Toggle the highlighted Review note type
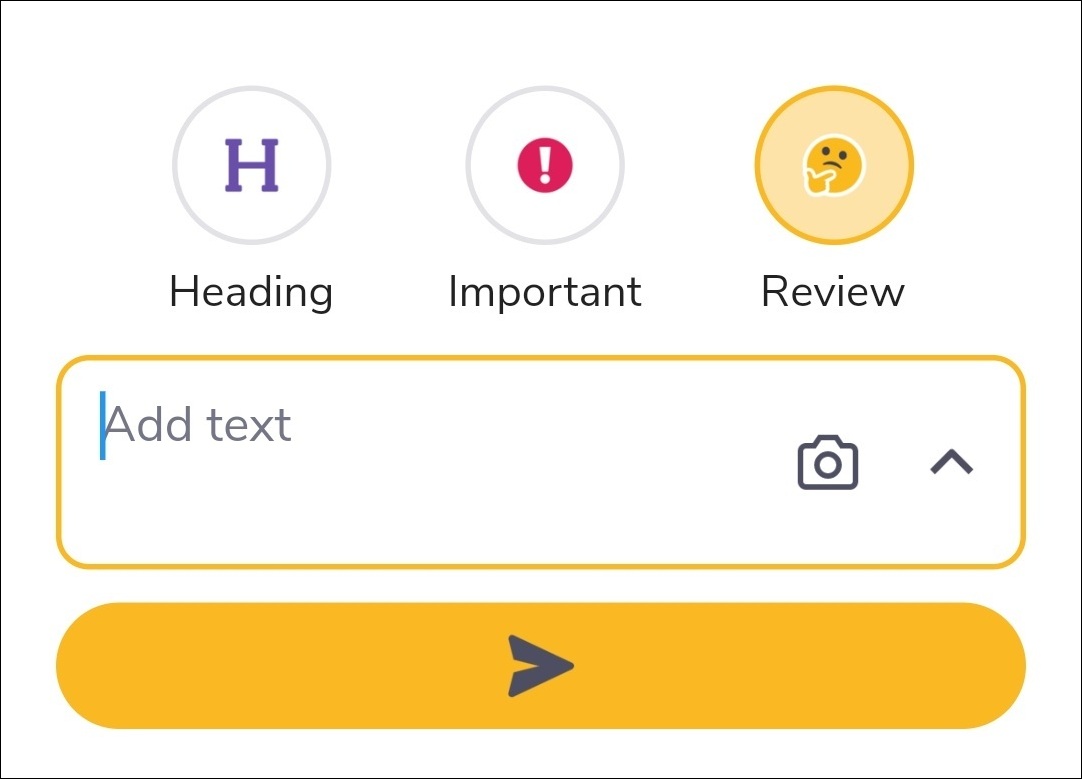Screen dimensions: 1082x779 (x=834, y=165)
